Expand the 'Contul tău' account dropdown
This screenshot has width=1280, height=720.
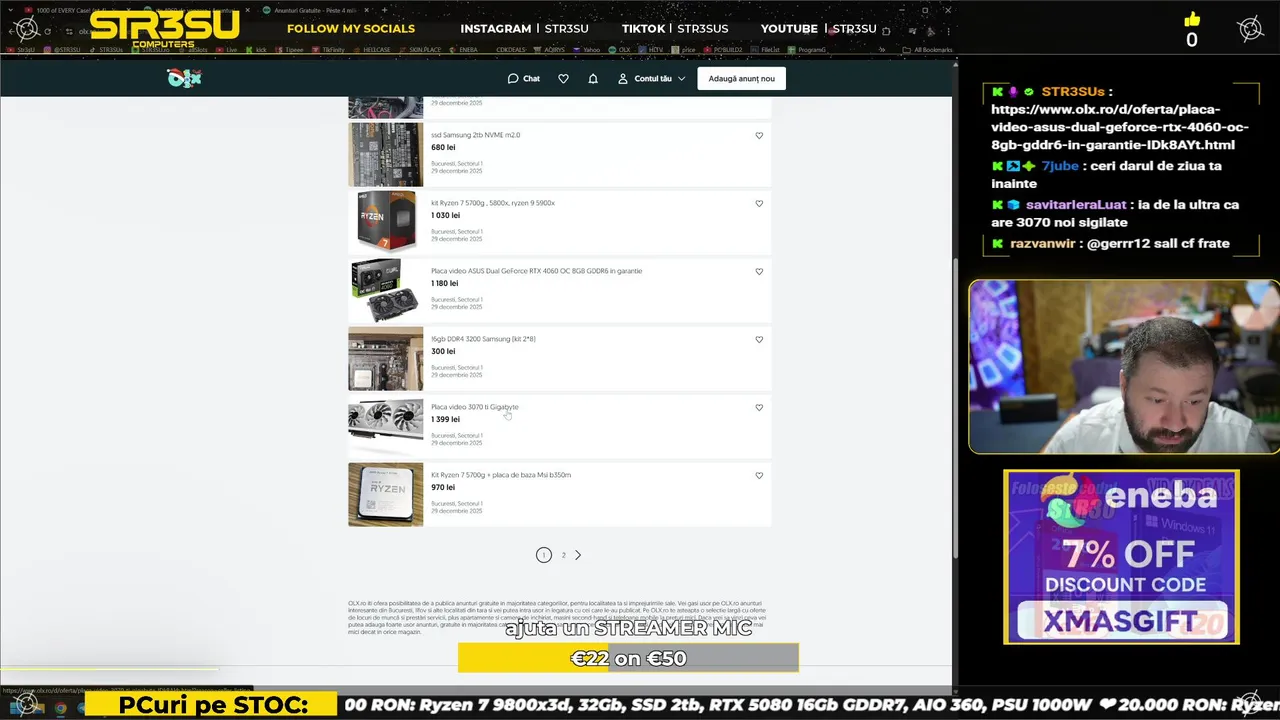pyautogui.click(x=652, y=78)
